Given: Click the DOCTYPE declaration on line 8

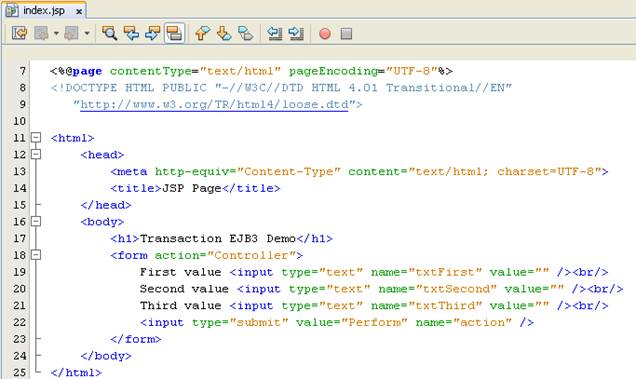Looking at the screenshot, I should 281,88.
